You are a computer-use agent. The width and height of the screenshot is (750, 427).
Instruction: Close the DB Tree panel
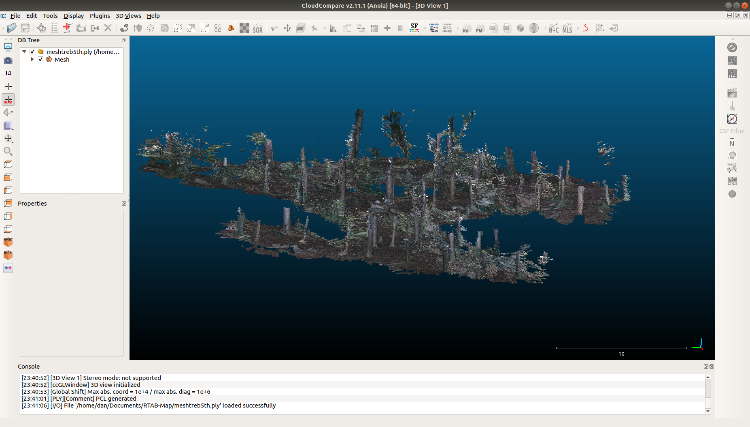click(124, 42)
